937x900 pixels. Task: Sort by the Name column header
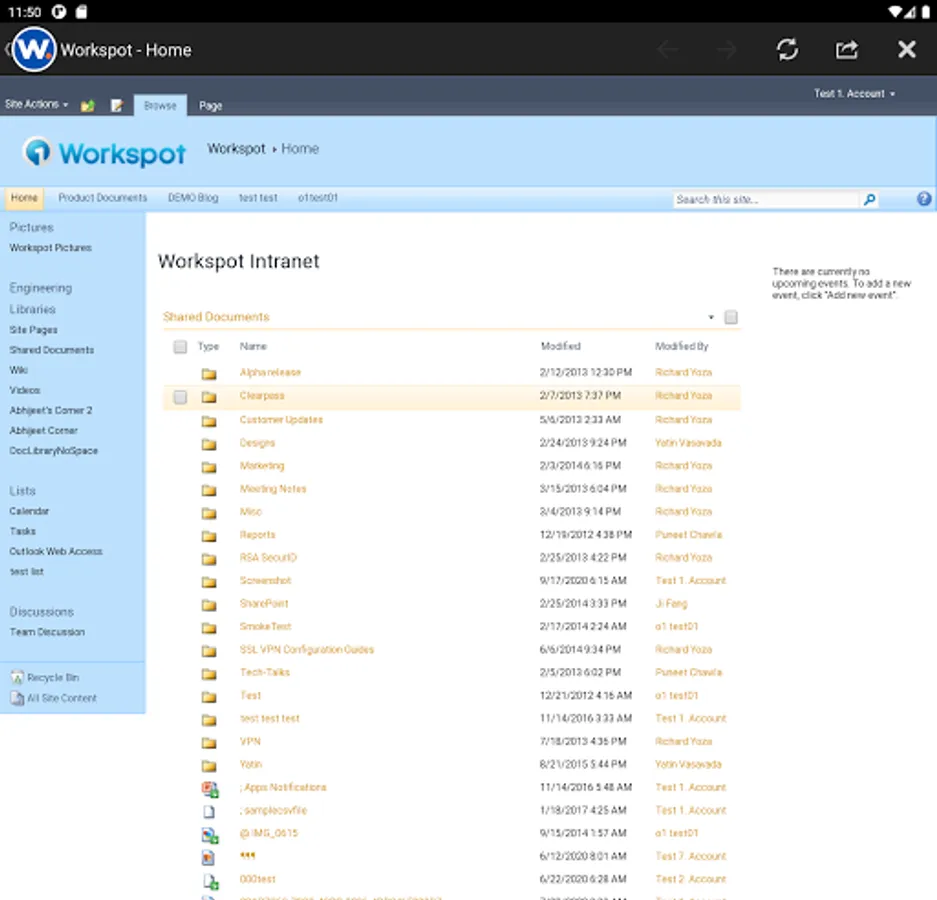(x=253, y=346)
